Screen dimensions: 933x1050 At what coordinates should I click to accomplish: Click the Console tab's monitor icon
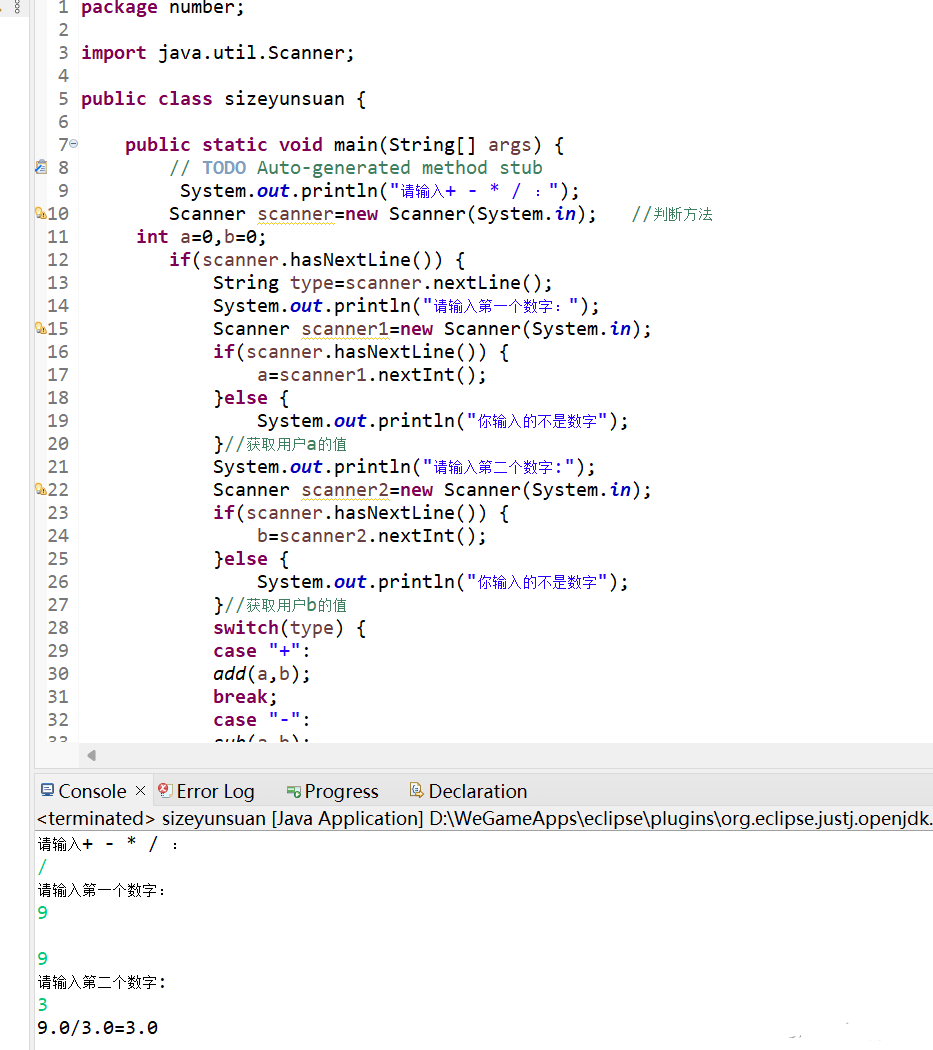[x=46, y=791]
